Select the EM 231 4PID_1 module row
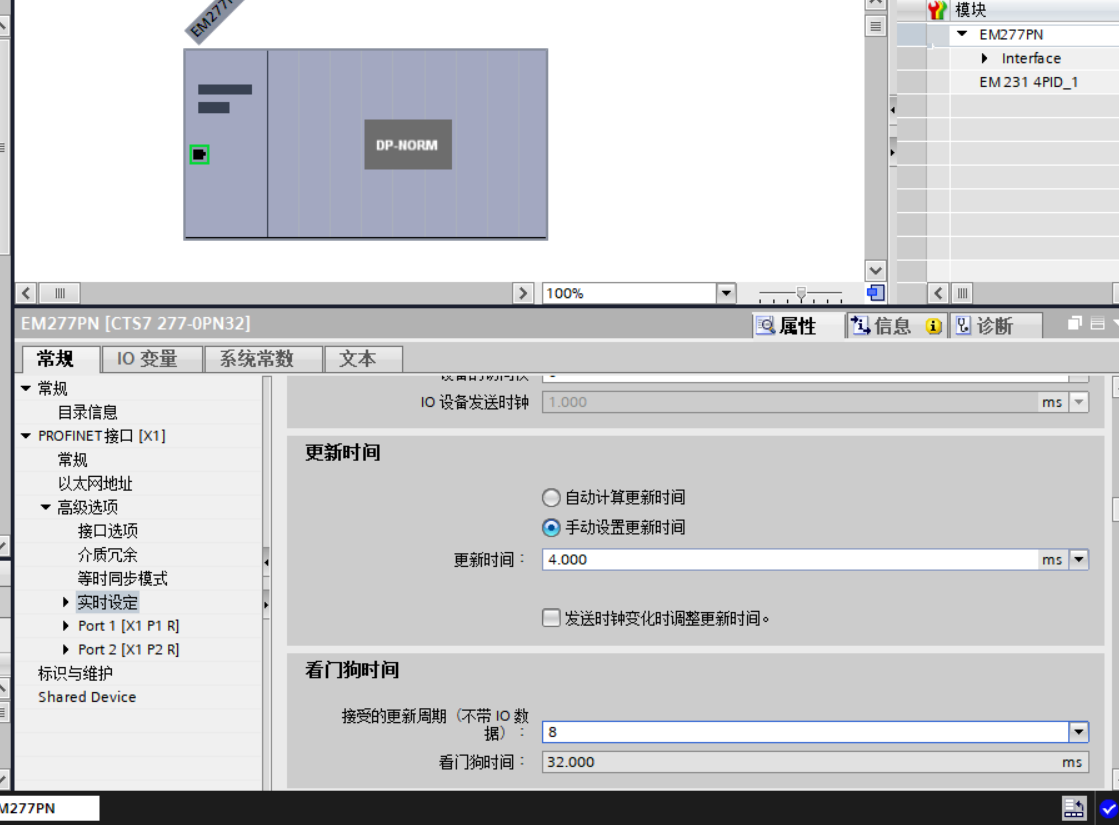Viewport: 1119px width, 825px height. [1028, 82]
